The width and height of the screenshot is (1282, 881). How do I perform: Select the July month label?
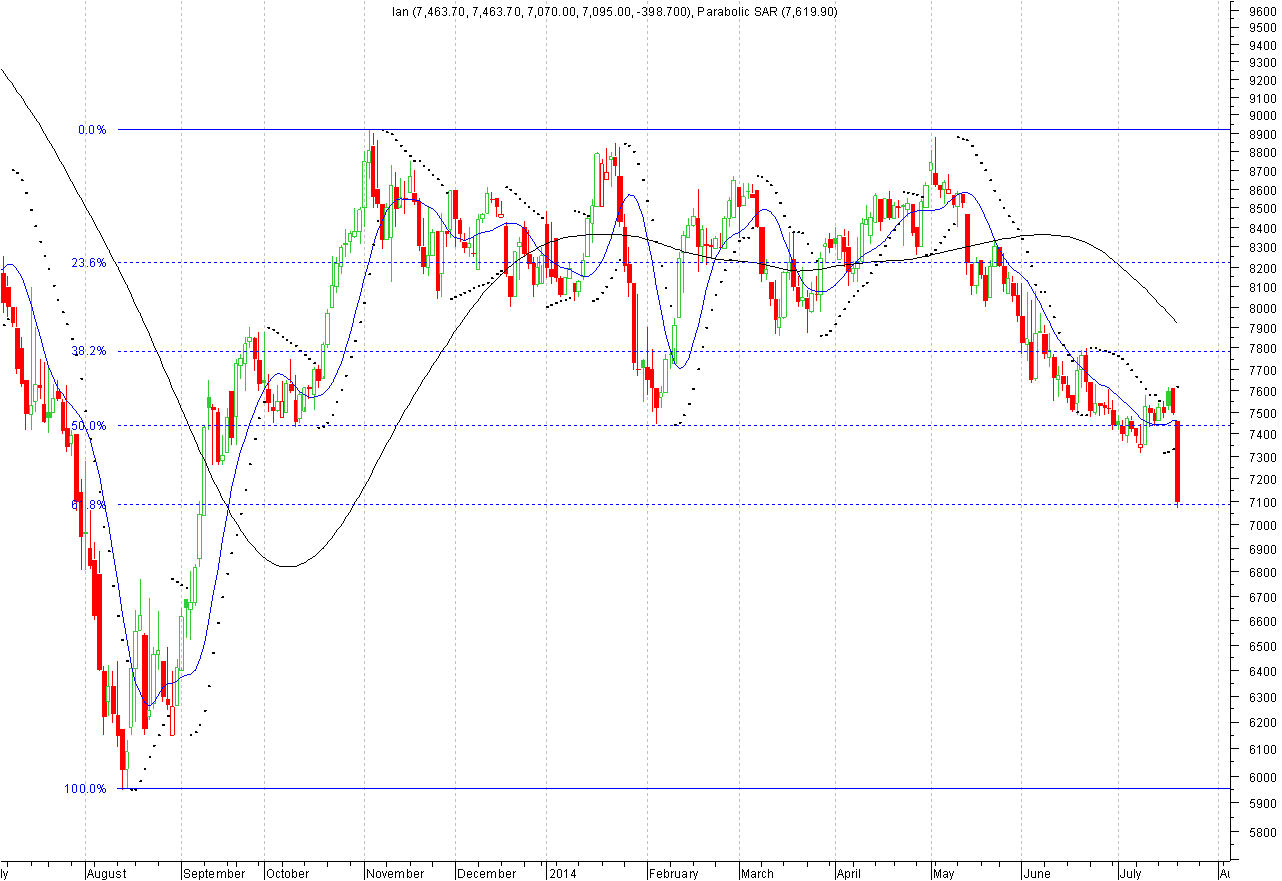click(x=1132, y=874)
